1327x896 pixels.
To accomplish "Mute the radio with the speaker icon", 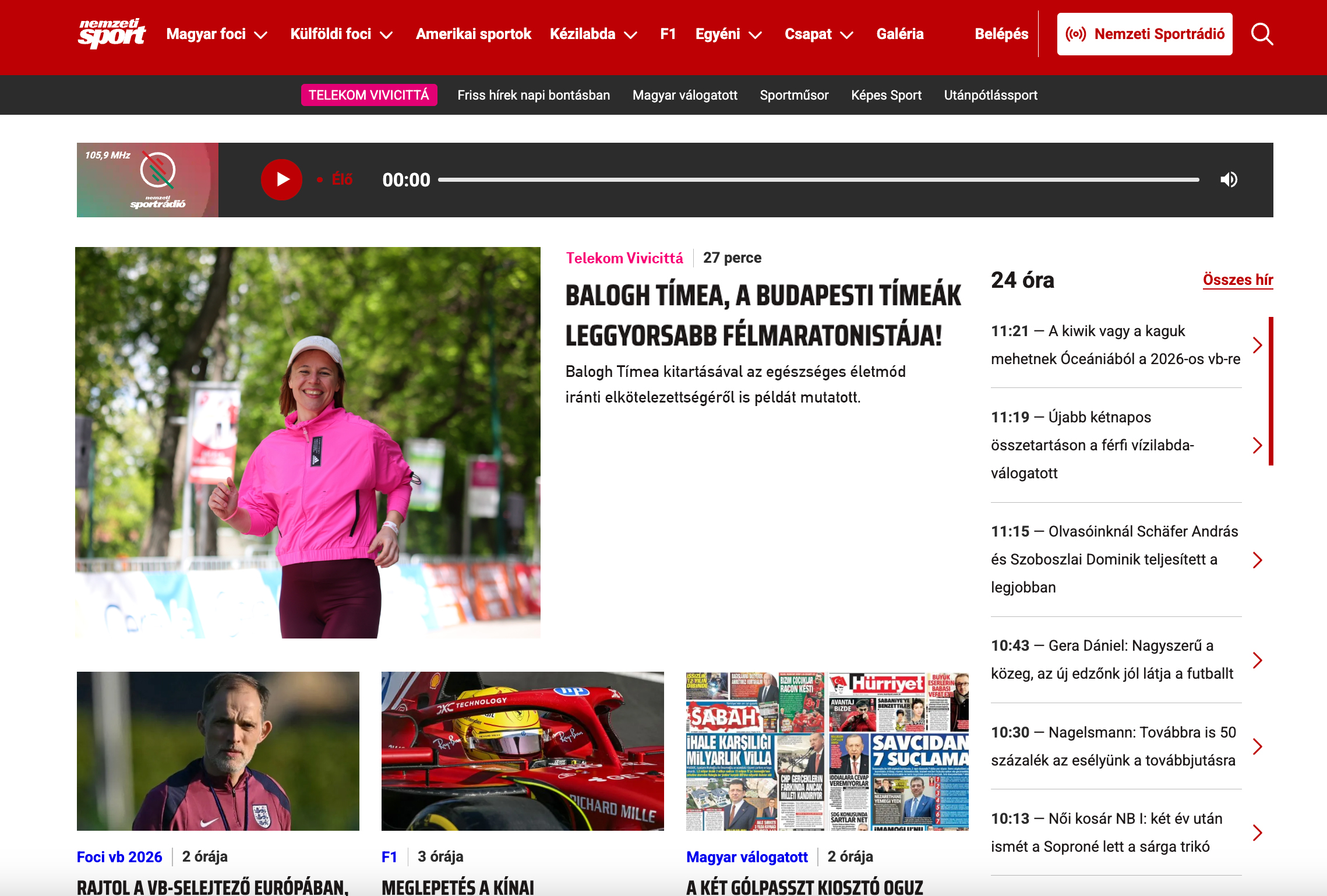I will 1229,179.
